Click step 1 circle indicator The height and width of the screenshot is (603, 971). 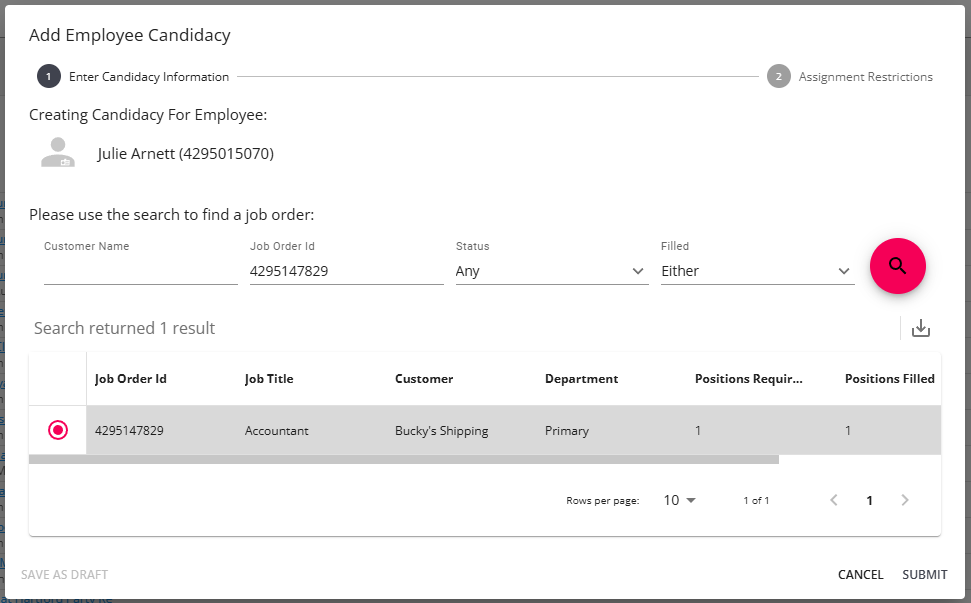click(x=48, y=77)
